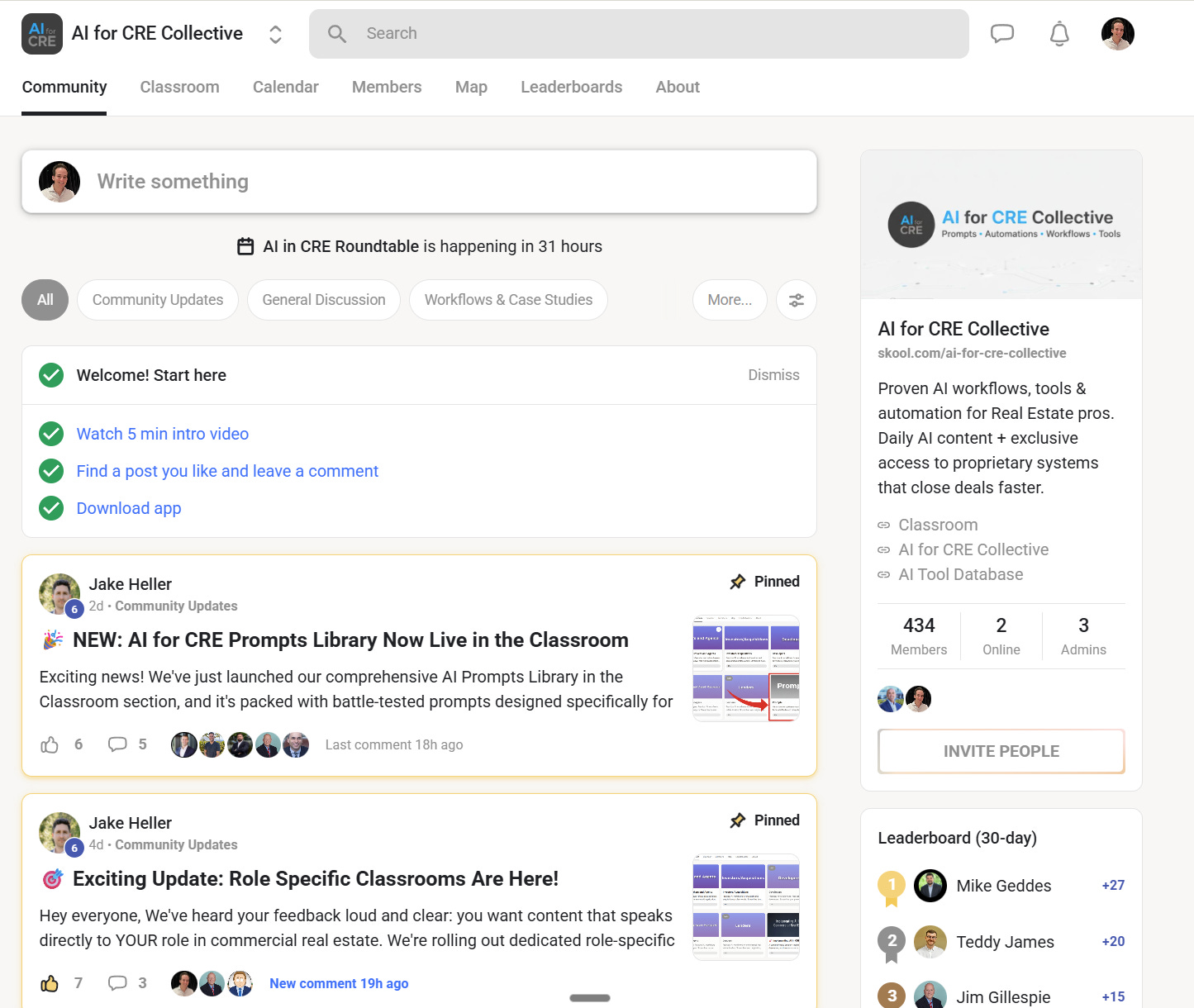Open profile avatar menu in header
Image resolution: width=1194 pixels, height=1008 pixels.
pos(1118,34)
